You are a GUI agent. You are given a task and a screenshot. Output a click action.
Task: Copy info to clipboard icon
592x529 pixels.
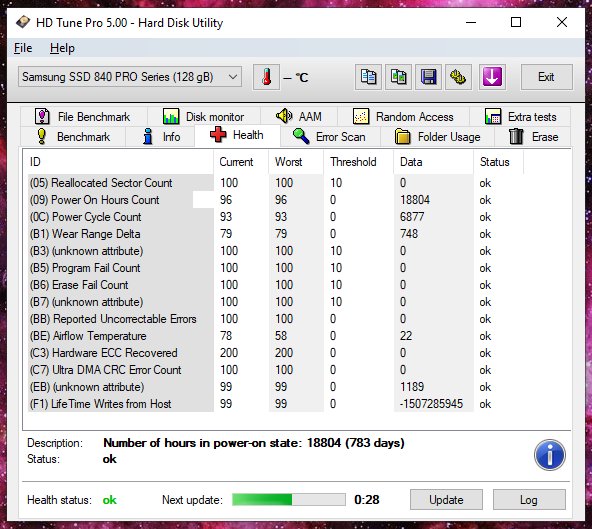click(x=368, y=77)
